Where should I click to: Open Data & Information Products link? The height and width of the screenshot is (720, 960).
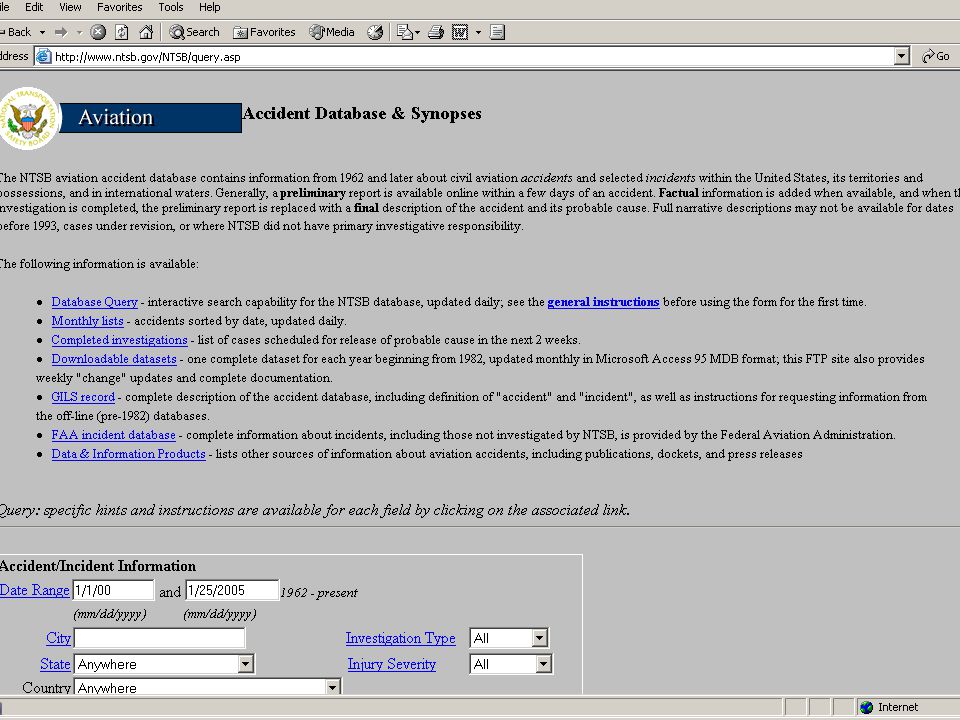129,454
